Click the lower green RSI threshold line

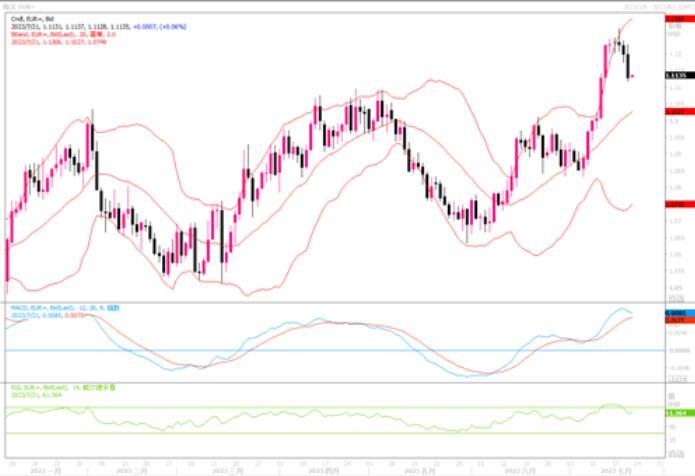[x=300, y=433]
